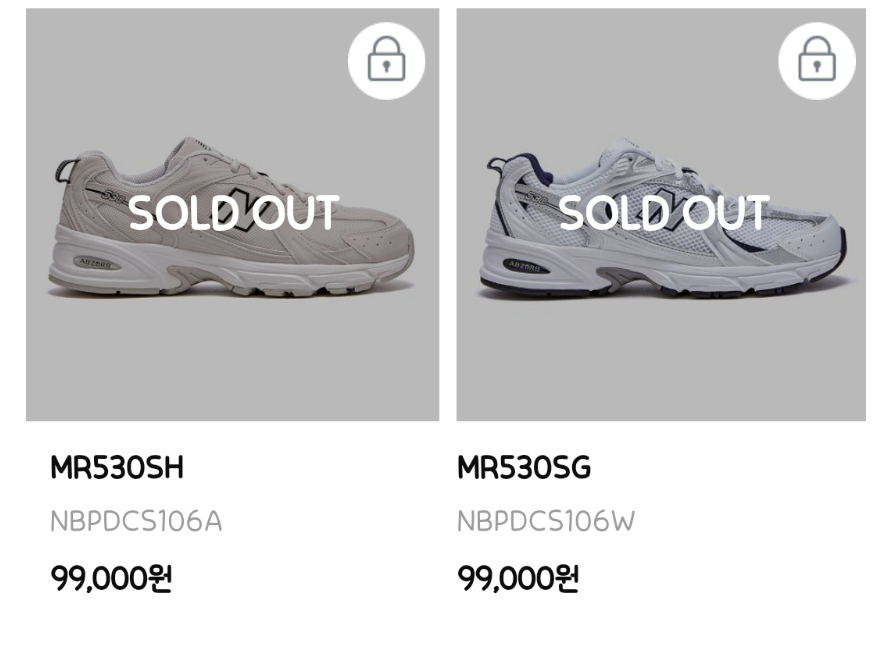Click the ABZORB badge on the white shoe

coord(527,266)
